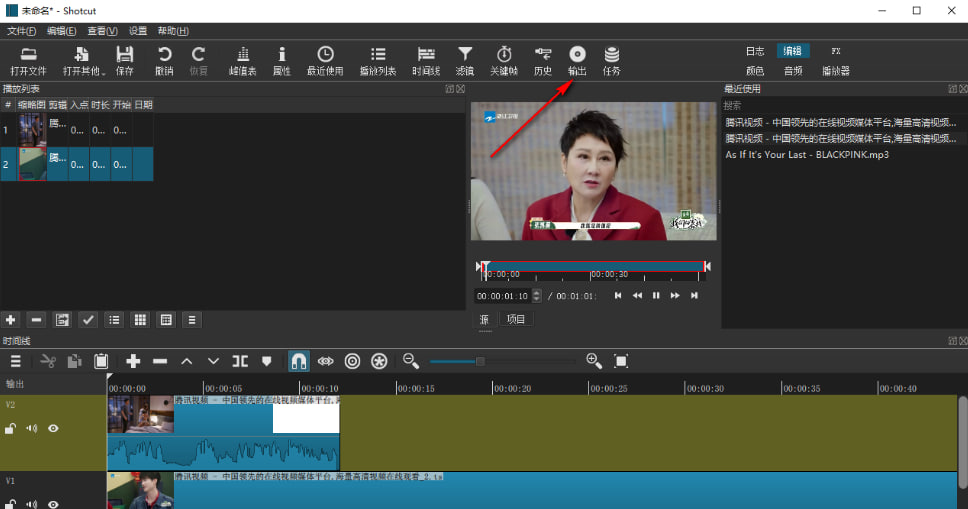Hide track V2 with the eye icon

coord(54,428)
